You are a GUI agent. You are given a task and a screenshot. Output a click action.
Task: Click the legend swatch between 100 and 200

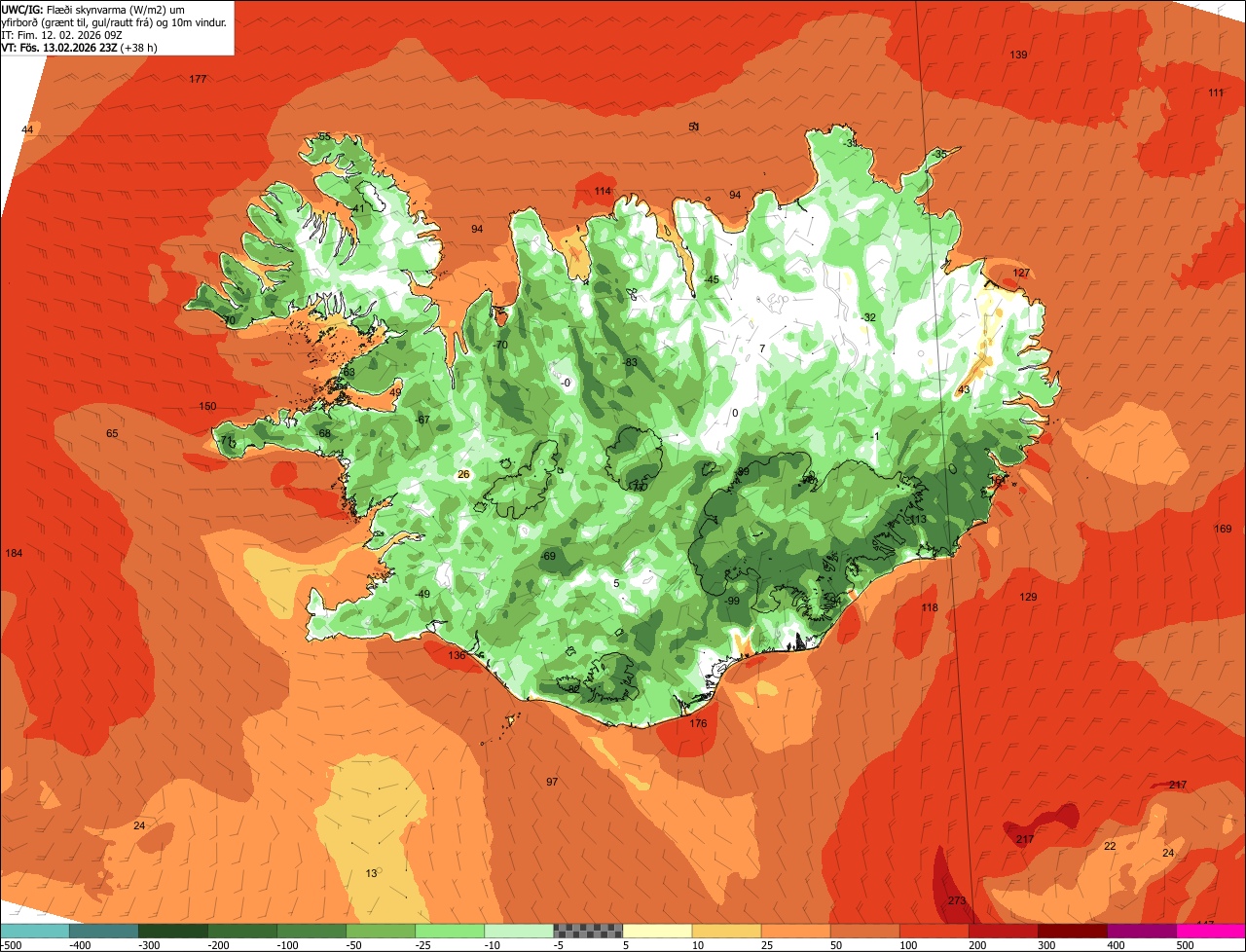tap(934, 931)
